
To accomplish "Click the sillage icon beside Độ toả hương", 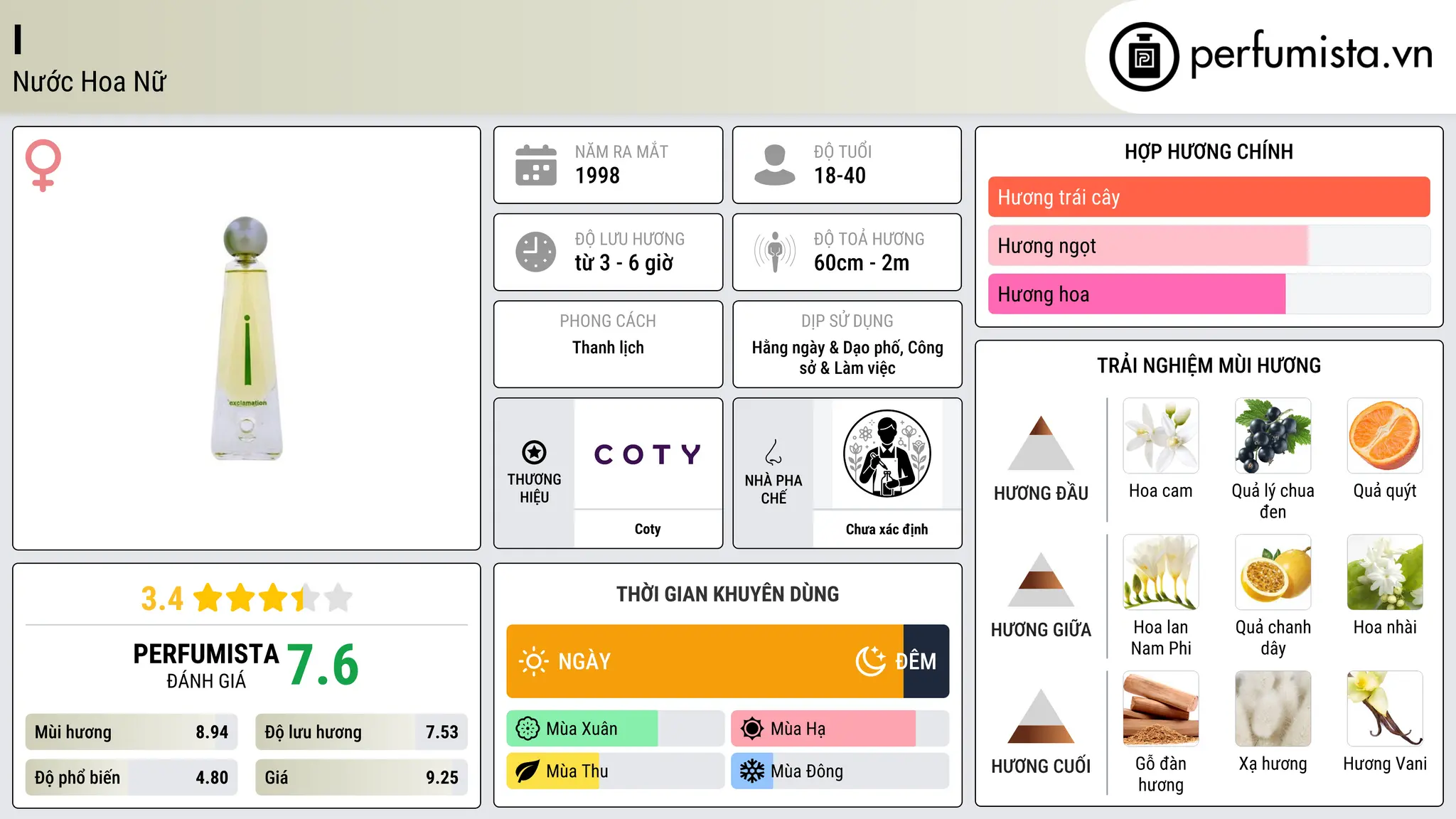I will pos(775,252).
